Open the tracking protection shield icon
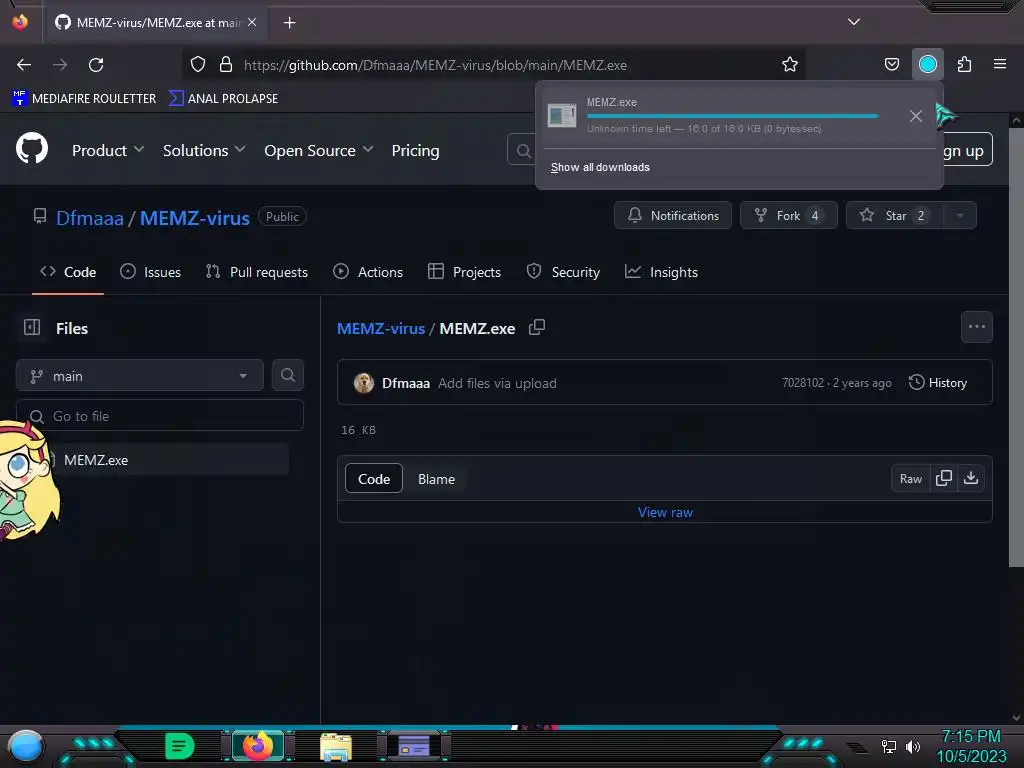Viewport: 1024px width, 768px height. 198,65
